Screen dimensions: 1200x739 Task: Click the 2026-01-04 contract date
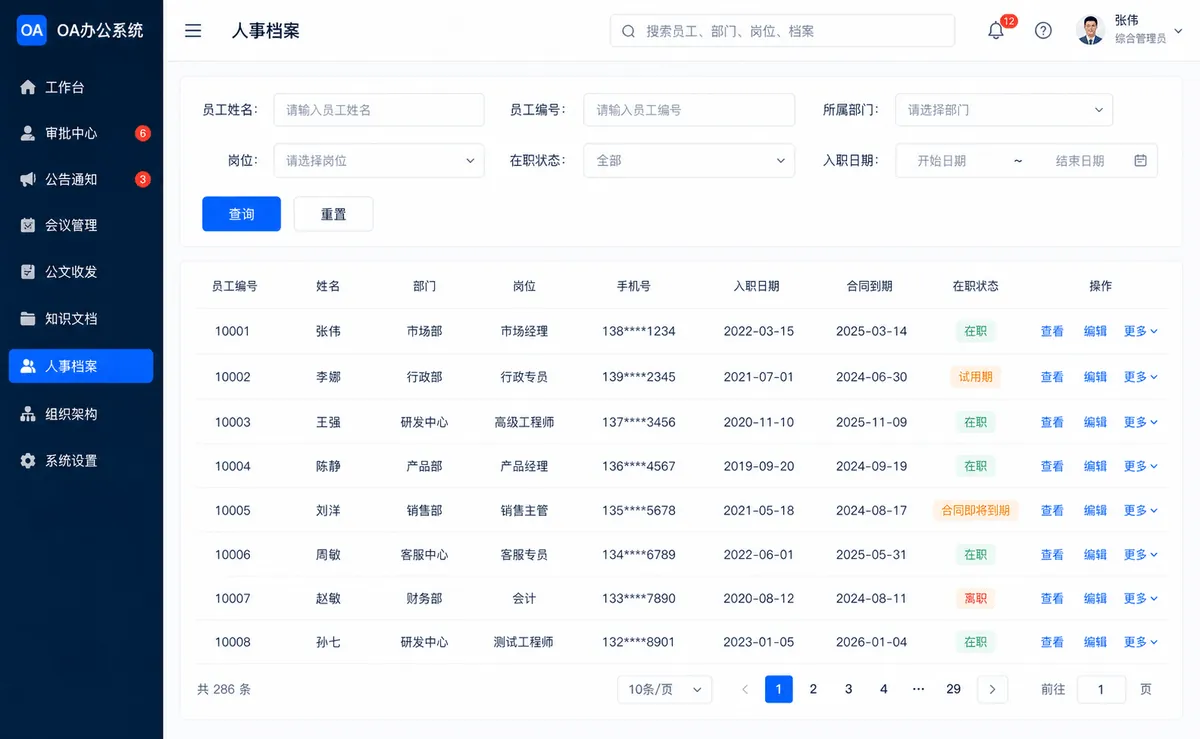click(x=871, y=642)
